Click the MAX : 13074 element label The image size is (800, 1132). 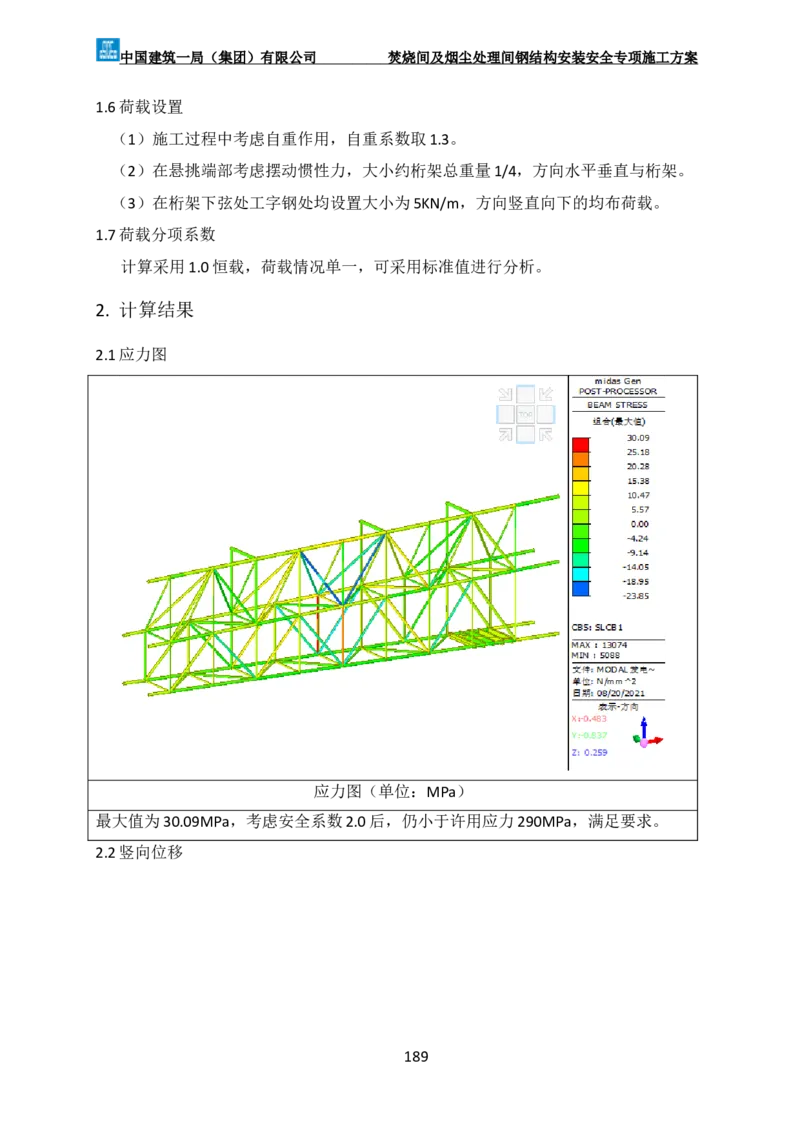click(598, 645)
